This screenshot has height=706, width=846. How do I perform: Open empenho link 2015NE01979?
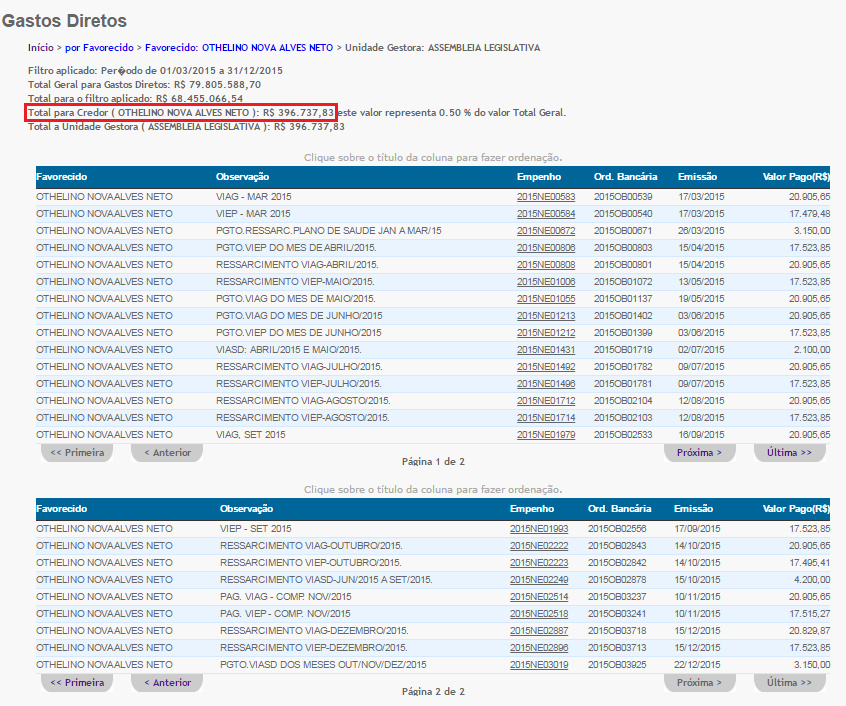pos(546,435)
